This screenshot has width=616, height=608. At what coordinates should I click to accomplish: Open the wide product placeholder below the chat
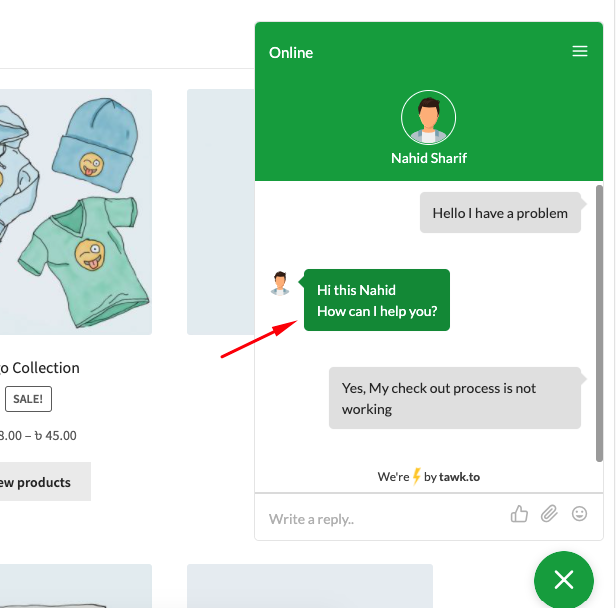point(310,586)
